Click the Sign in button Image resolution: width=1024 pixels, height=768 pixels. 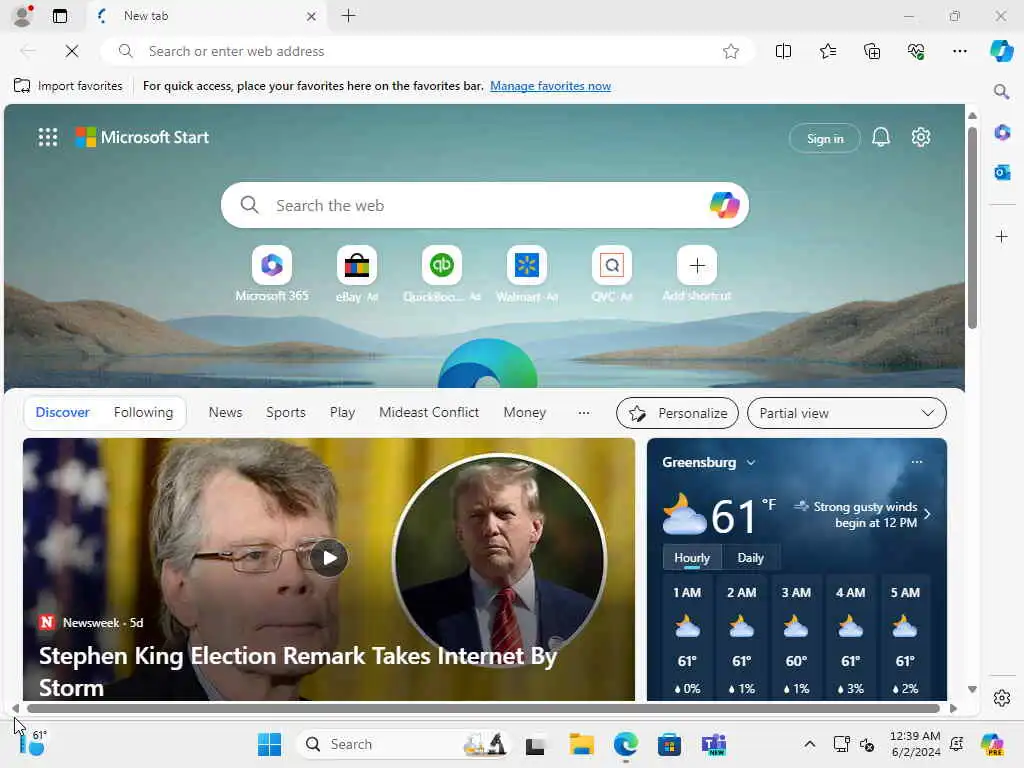[x=825, y=138]
